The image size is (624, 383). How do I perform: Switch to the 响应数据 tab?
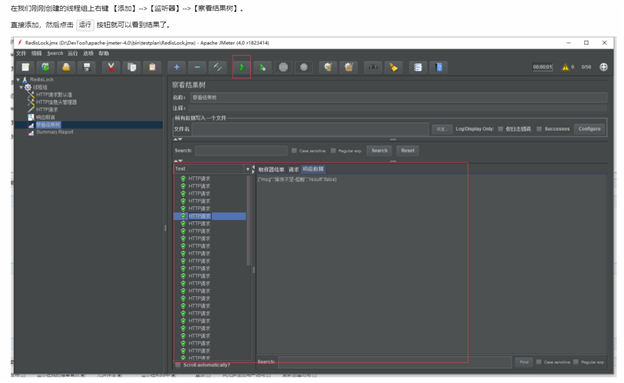pyautogui.click(x=313, y=169)
